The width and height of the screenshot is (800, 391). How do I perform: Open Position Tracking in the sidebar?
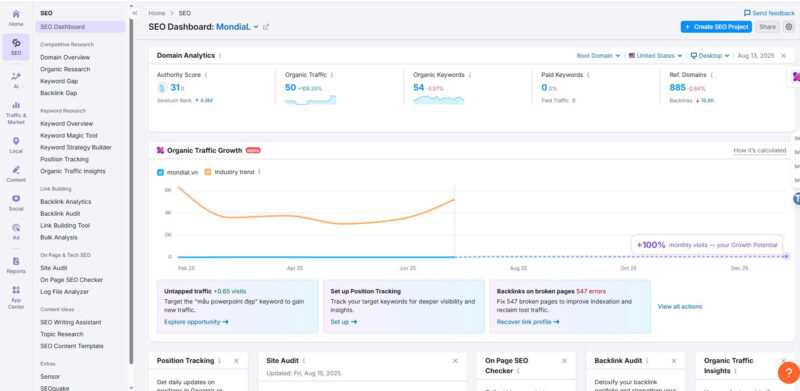point(64,159)
